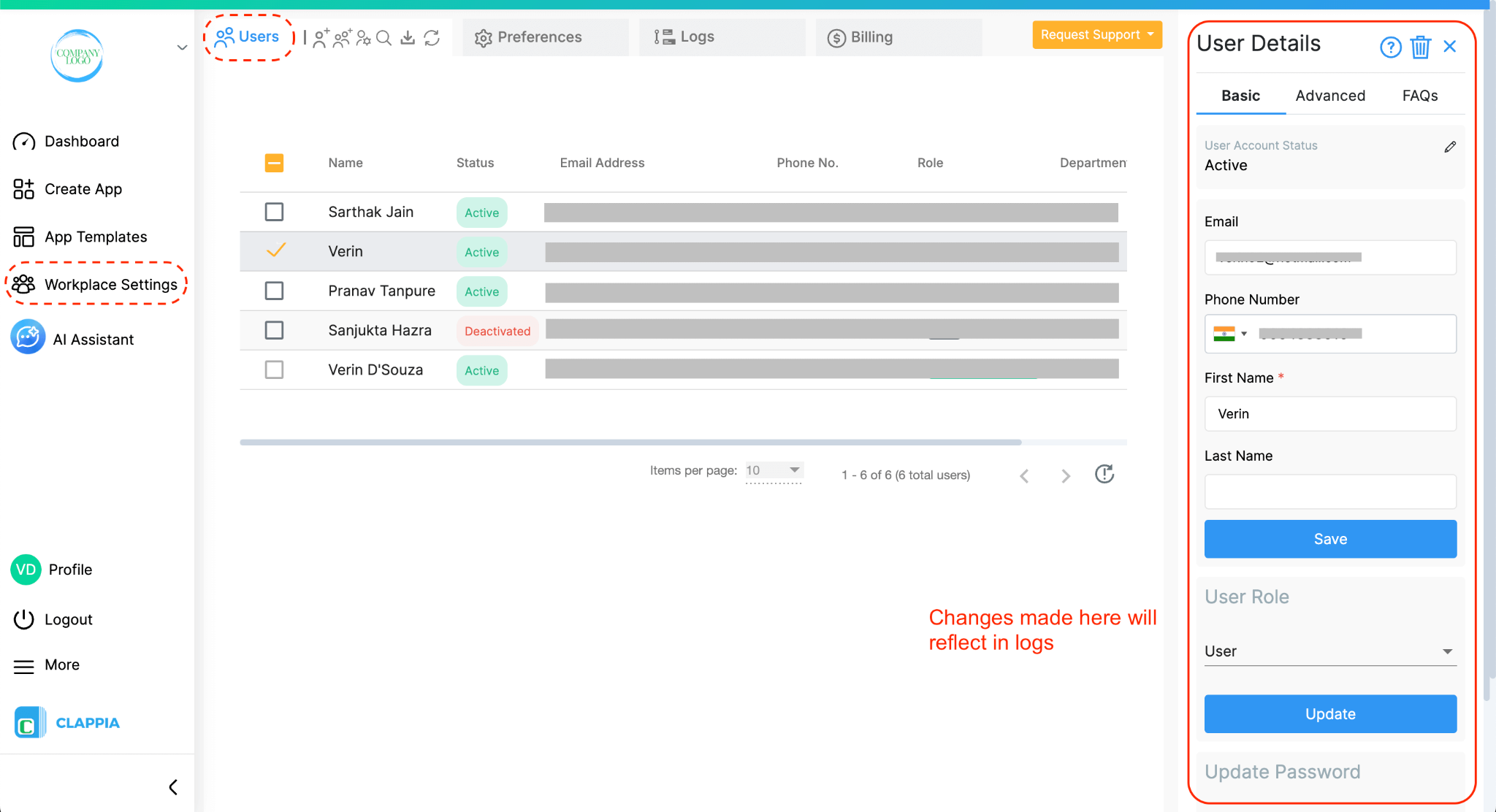Toggle the select-all header checkbox
The image size is (1496, 812).
point(274,163)
